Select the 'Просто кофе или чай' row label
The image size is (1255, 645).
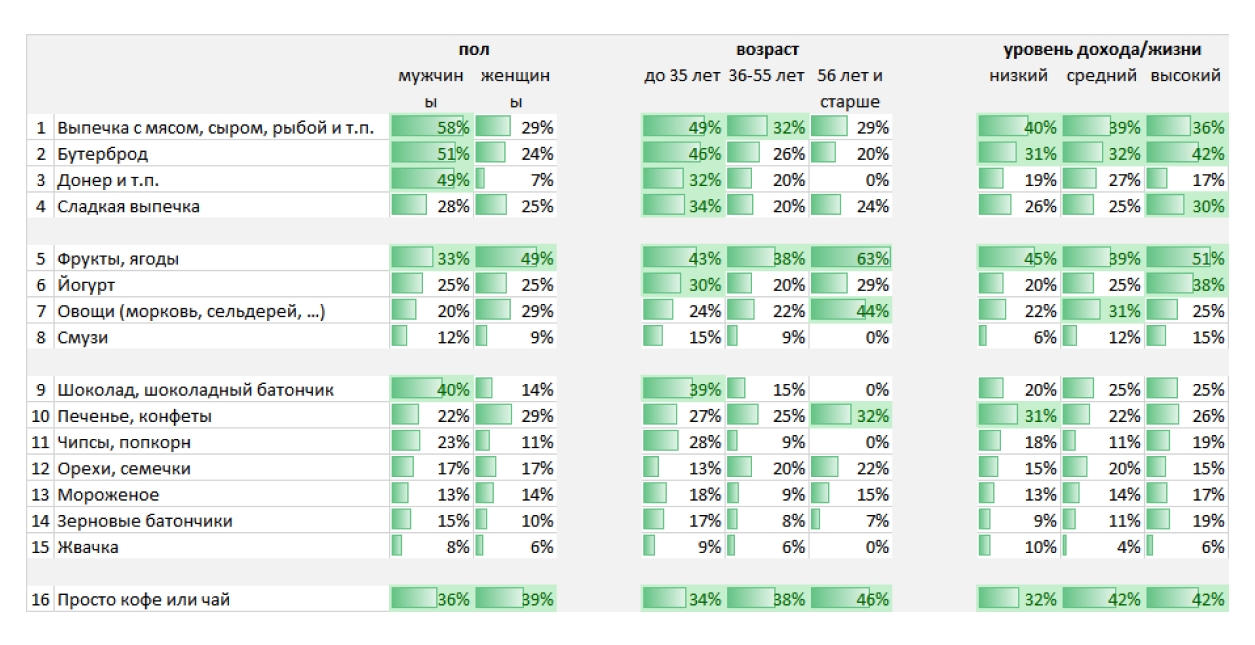pyautogui.click(x=144, y=599)
